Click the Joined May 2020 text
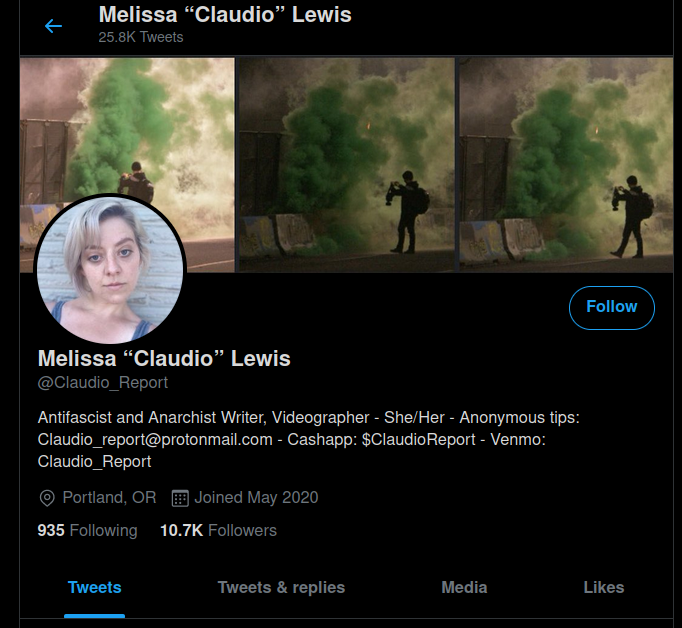Viewport: 682px width, 628px height. tap(256, 498)
